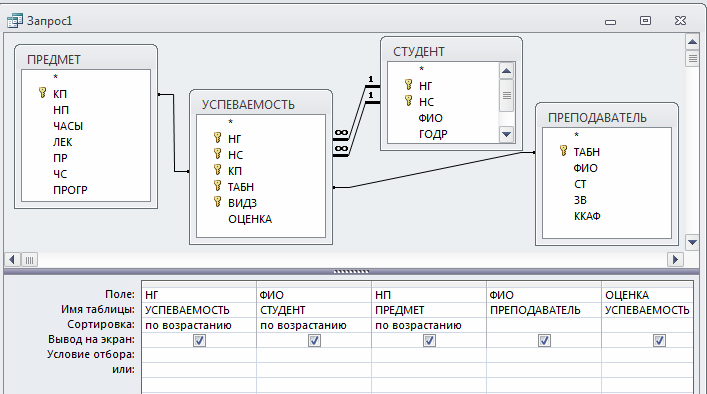Select the ТАБН key field in ПРЕПОДАВАТЕЛЬ table
This screenshot has height=394, width=707.
[586, 152]
